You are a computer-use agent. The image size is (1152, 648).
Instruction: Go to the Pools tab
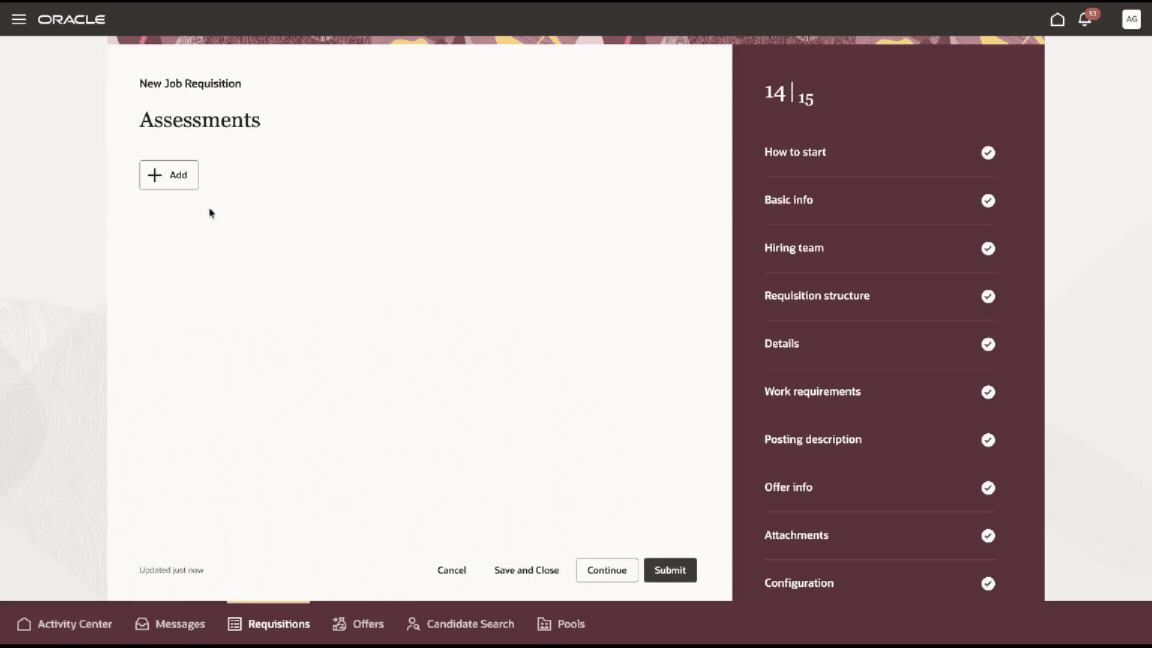pyautogui.click(x=561, y=624)
